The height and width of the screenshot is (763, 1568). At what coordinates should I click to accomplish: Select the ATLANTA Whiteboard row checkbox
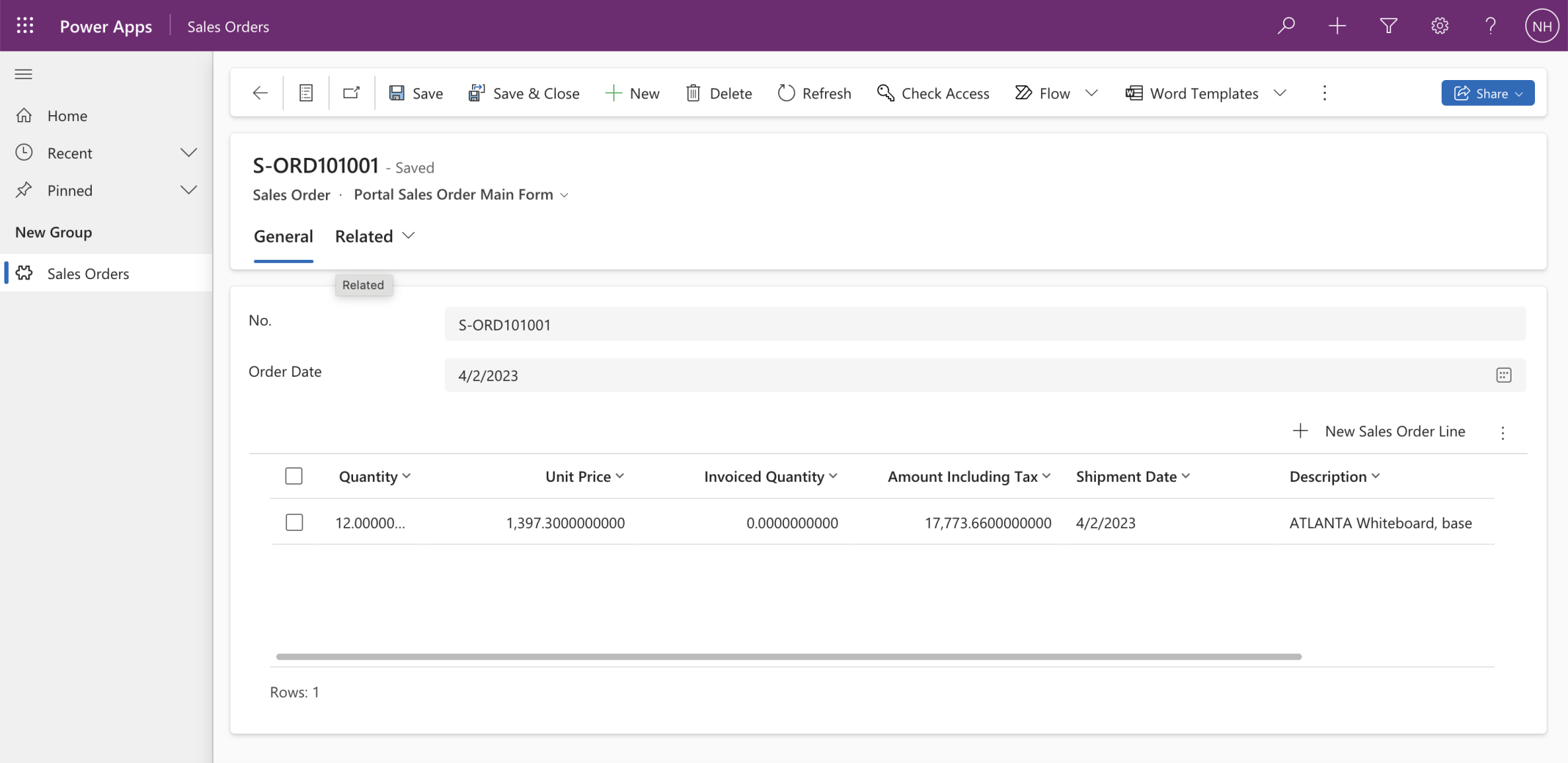294,523
